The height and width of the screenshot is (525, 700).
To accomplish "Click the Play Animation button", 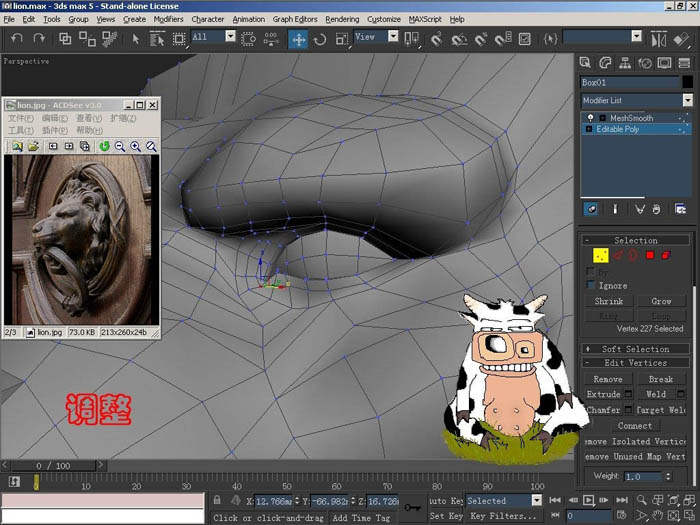I will [x=589, y=500].
